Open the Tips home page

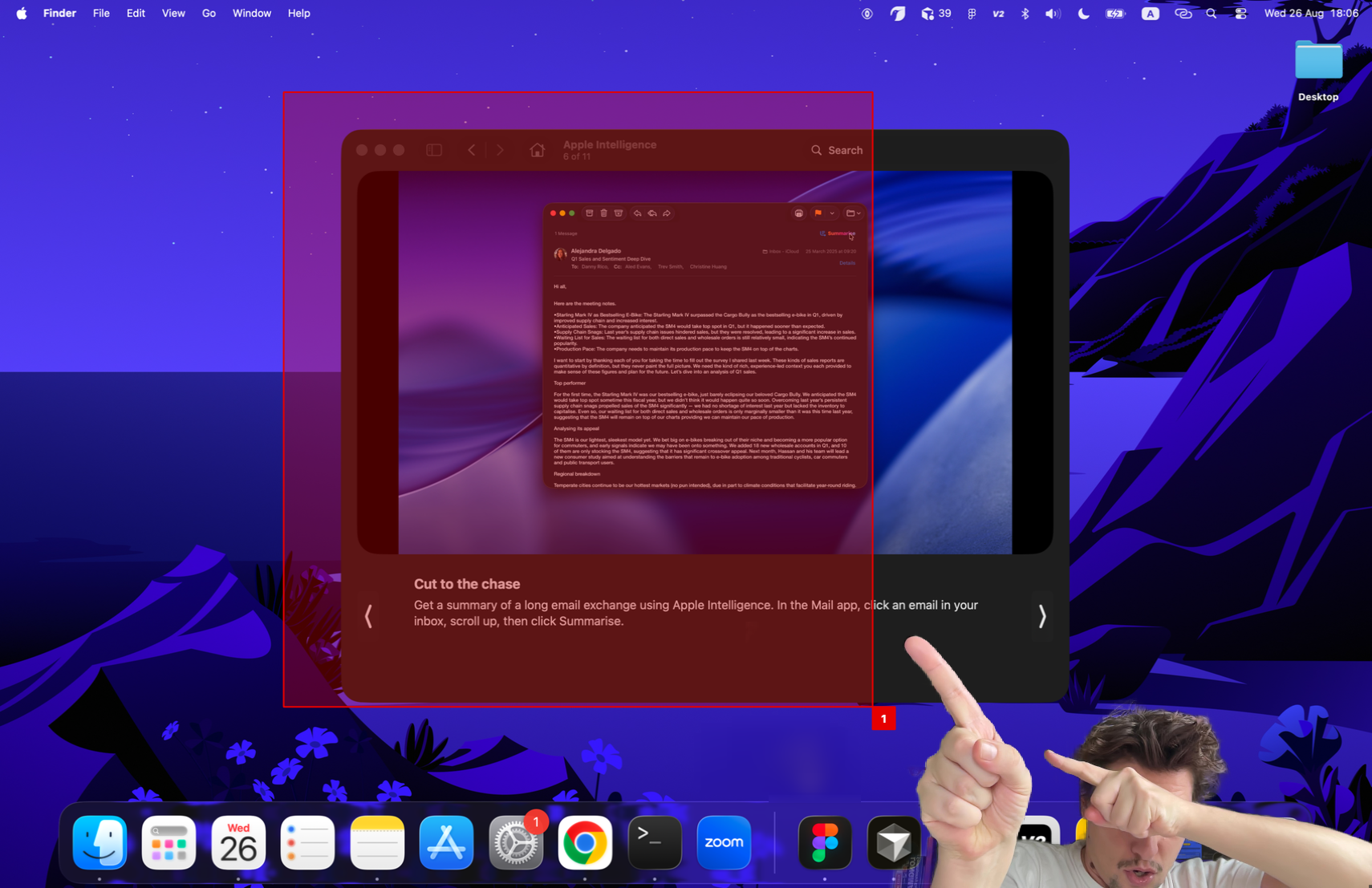coord(537,150)
